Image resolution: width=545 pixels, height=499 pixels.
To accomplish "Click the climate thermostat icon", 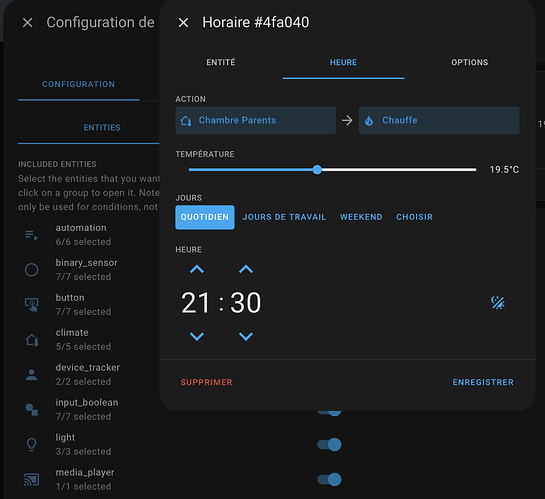I will [x=32, y=340].
